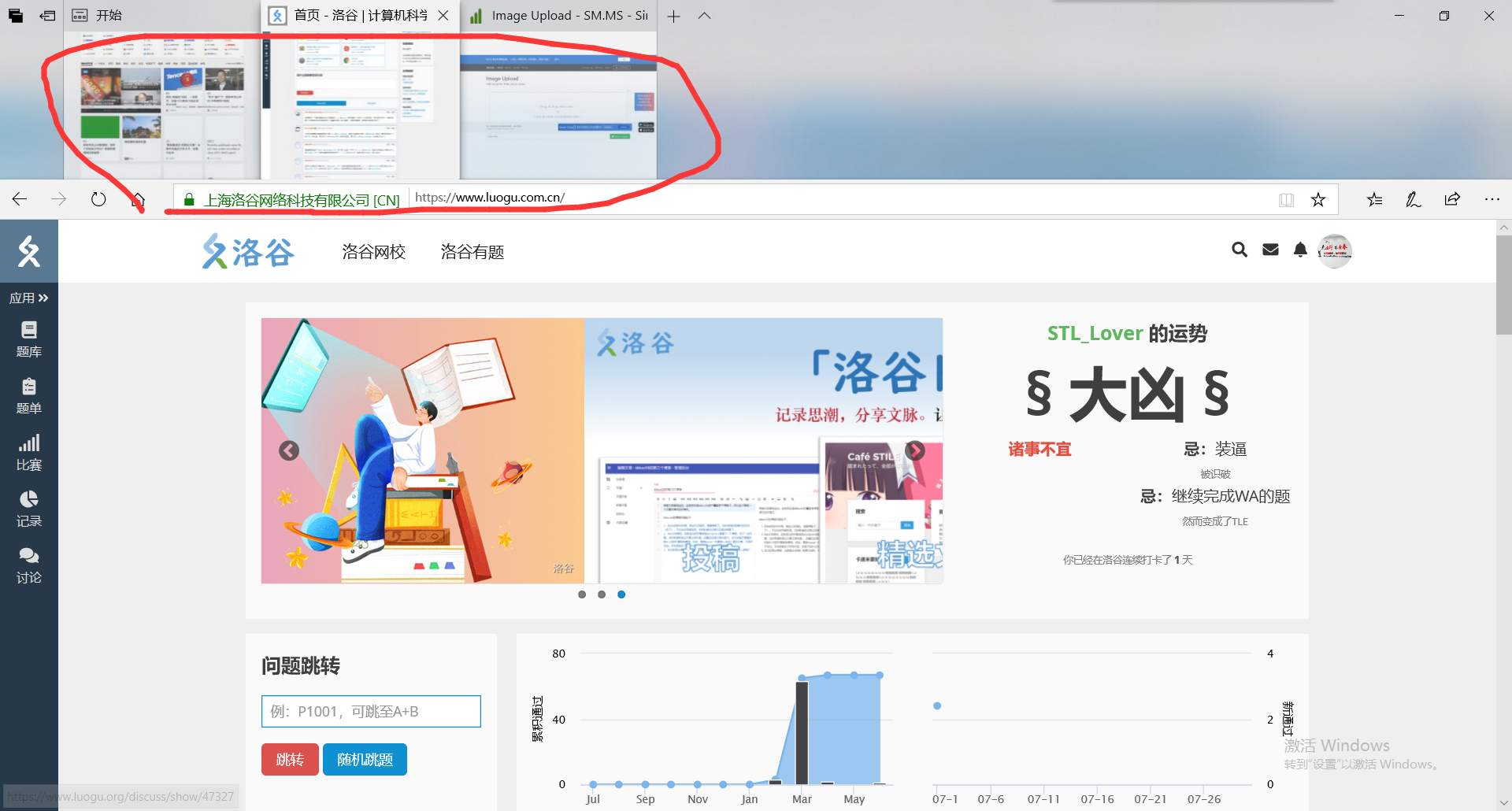
Task: Click the 你已经在洛谷连续打卡了 1 天 text
Action: 1128,560
